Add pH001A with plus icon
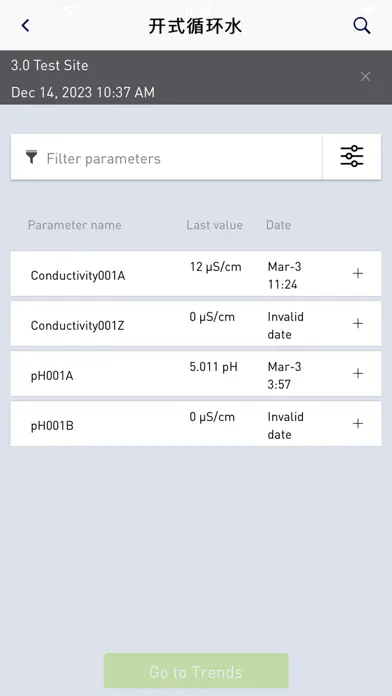392x696 pixels. coord(358,374)
